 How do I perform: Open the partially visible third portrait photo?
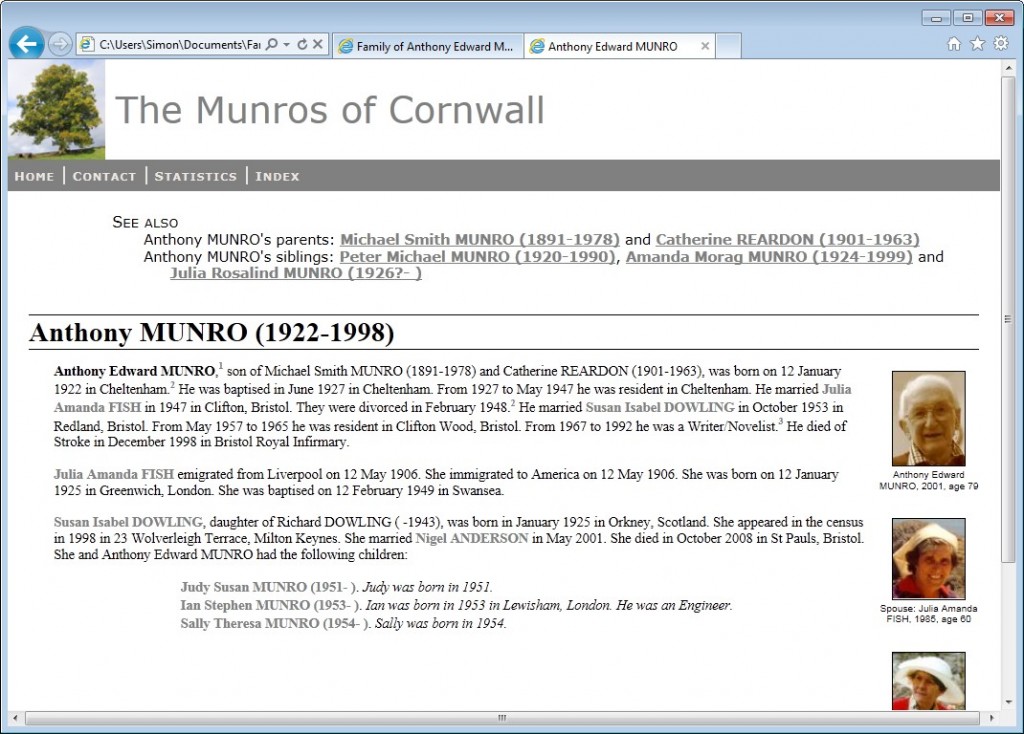929,681
